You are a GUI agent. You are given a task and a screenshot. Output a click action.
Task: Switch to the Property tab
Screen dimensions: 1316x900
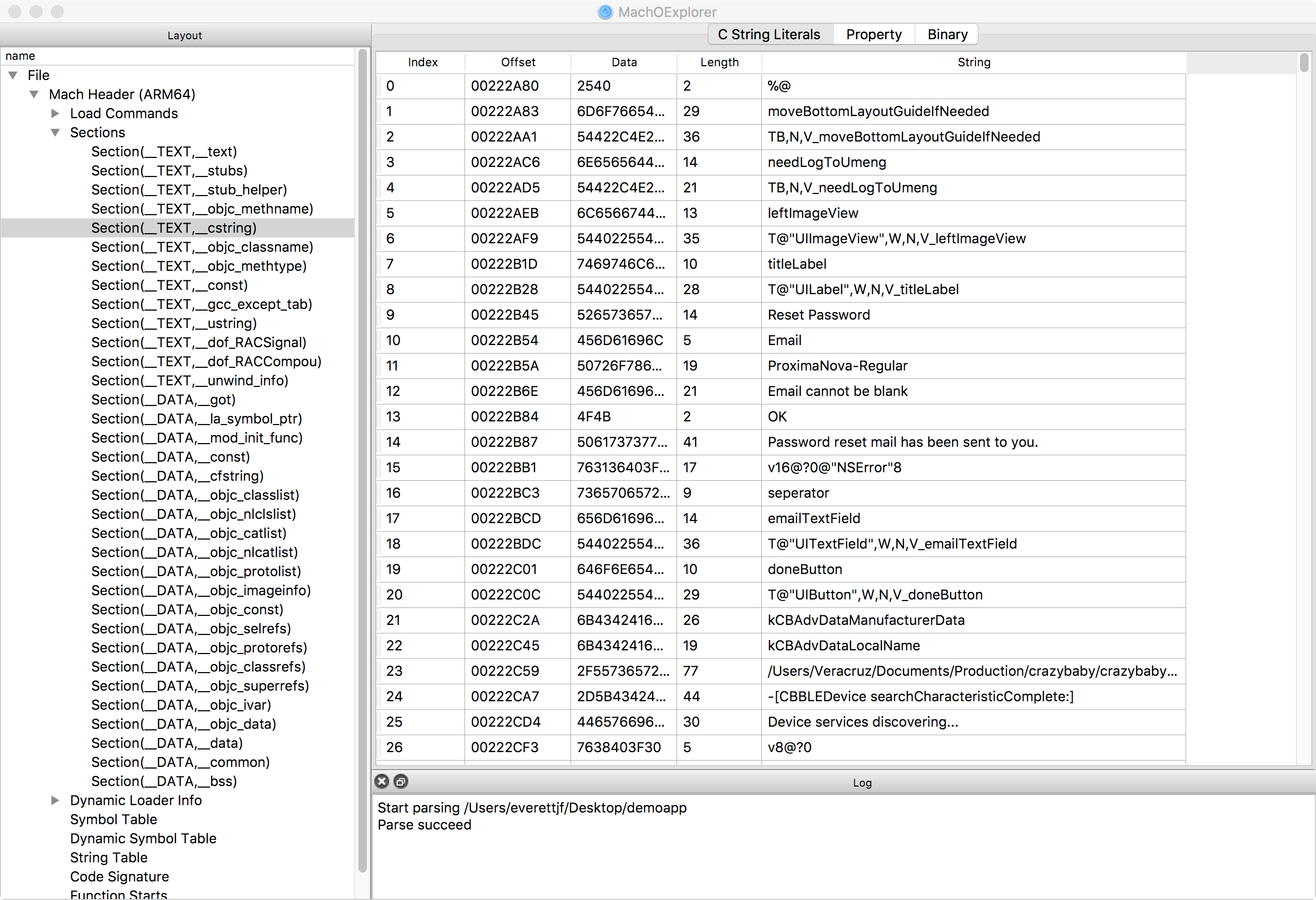[873, 34]
